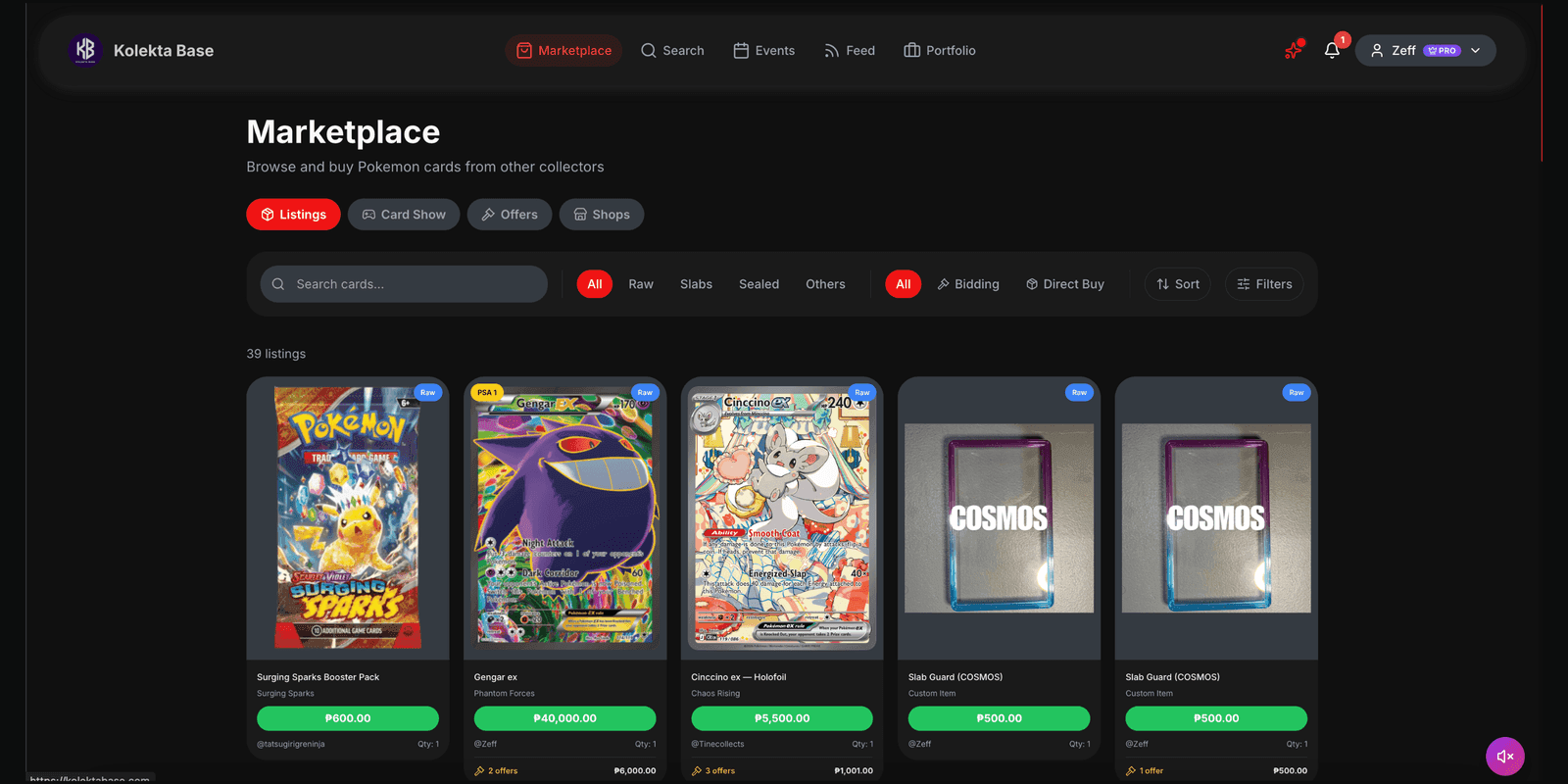1568x784 pixels.
Task: Select the All sale type filter
Action: tap(904, 284)
